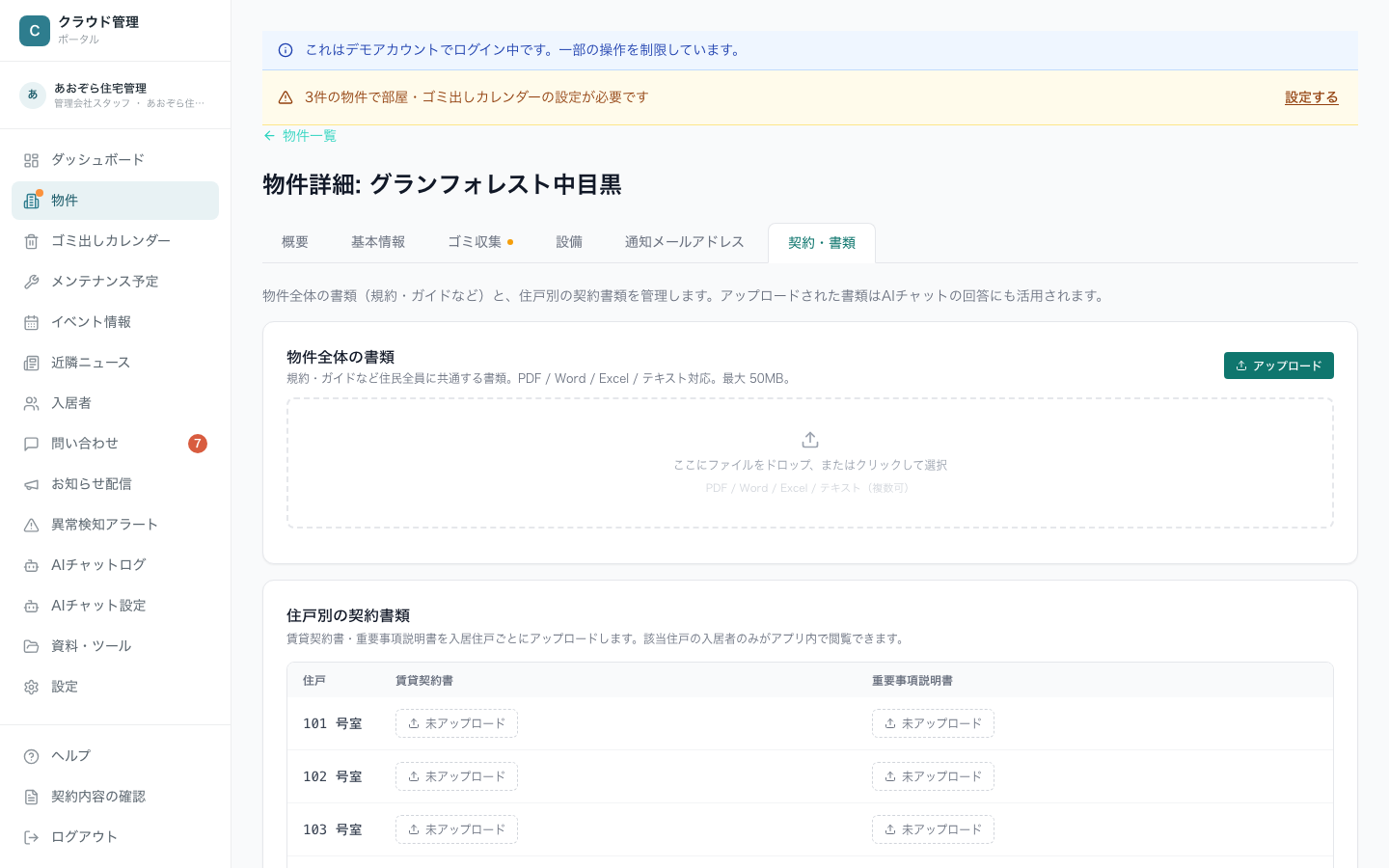Click the 問い合わせ chat bubble icon

[x=32, y=444]
